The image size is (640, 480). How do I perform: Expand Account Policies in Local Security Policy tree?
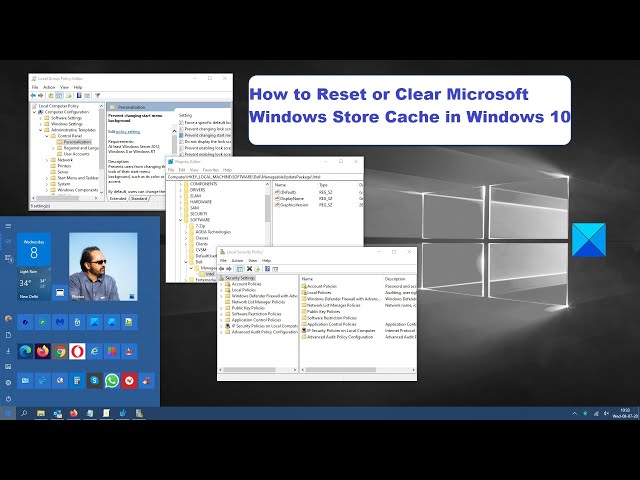[x=222, y=284]
